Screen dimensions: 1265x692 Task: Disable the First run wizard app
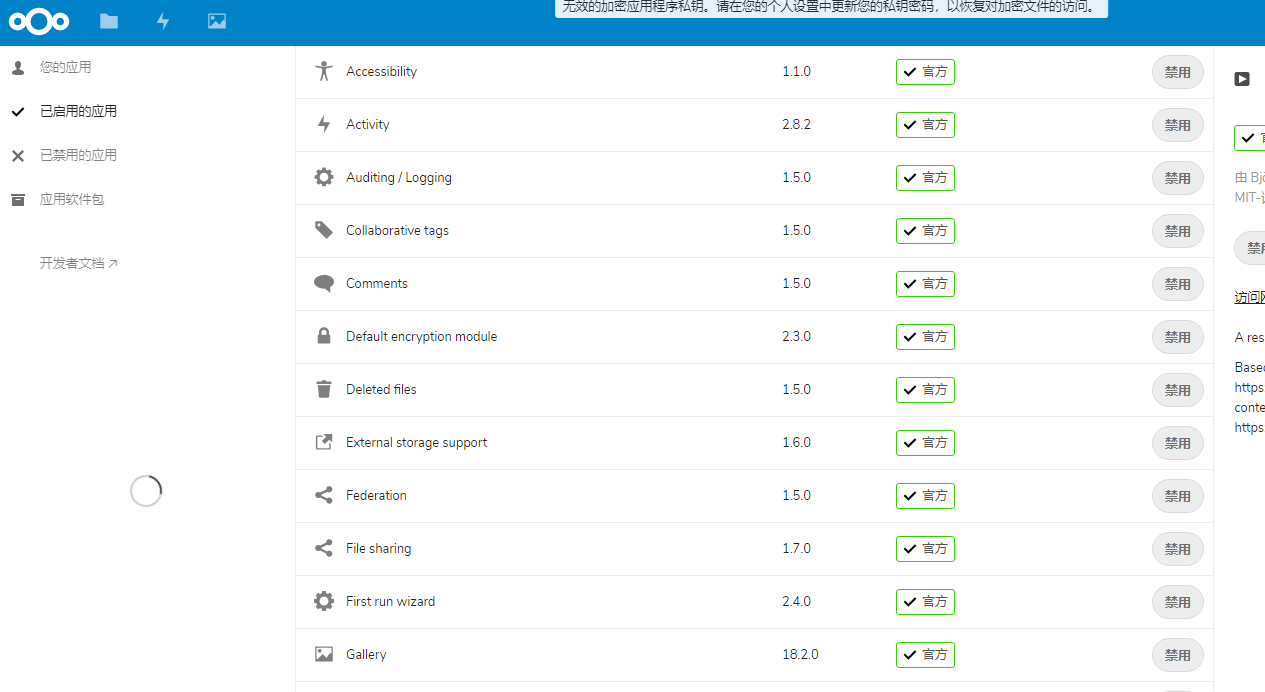coord(1178,602)
